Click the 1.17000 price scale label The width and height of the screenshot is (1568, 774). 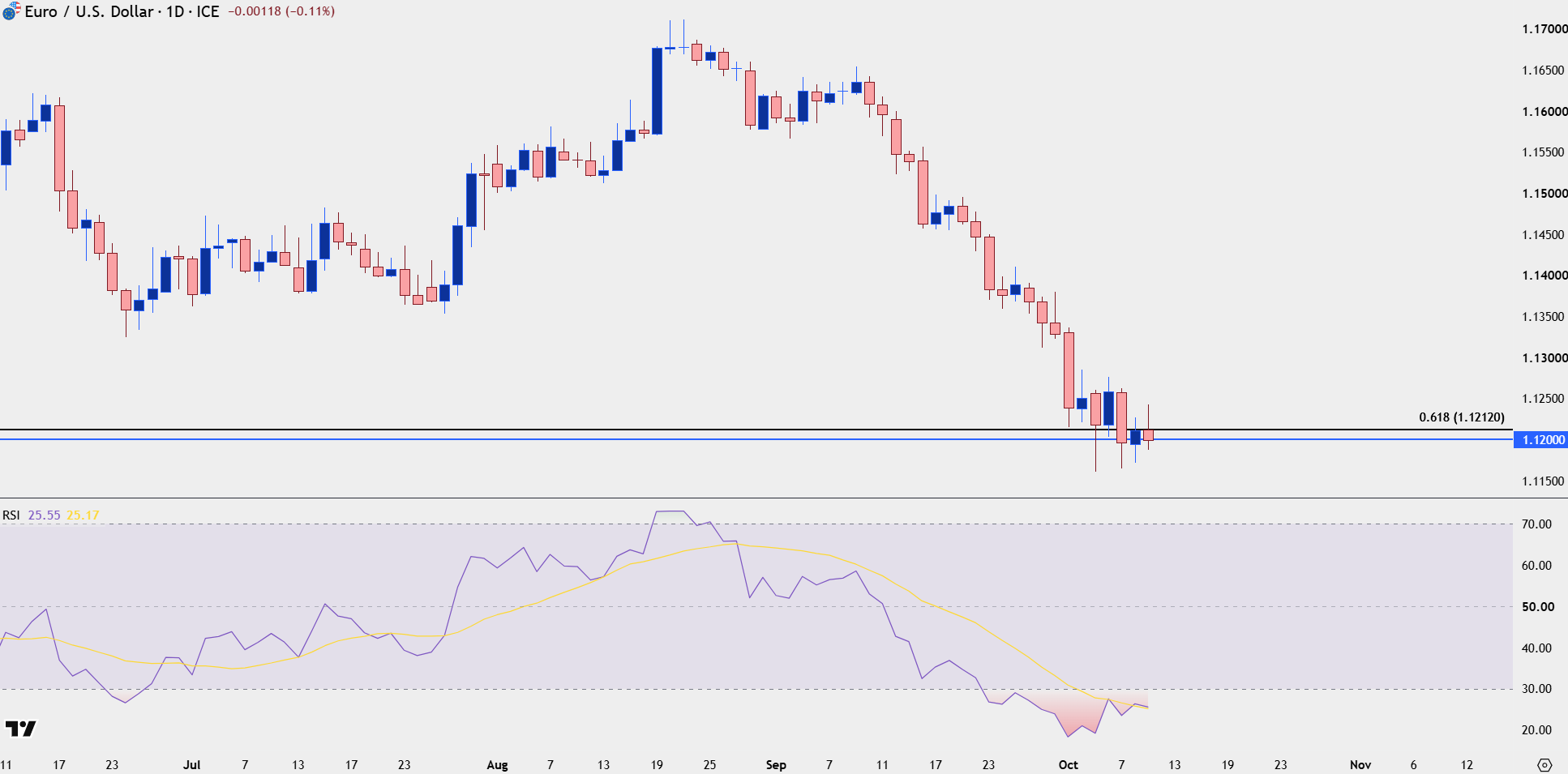click(1544, 29)
